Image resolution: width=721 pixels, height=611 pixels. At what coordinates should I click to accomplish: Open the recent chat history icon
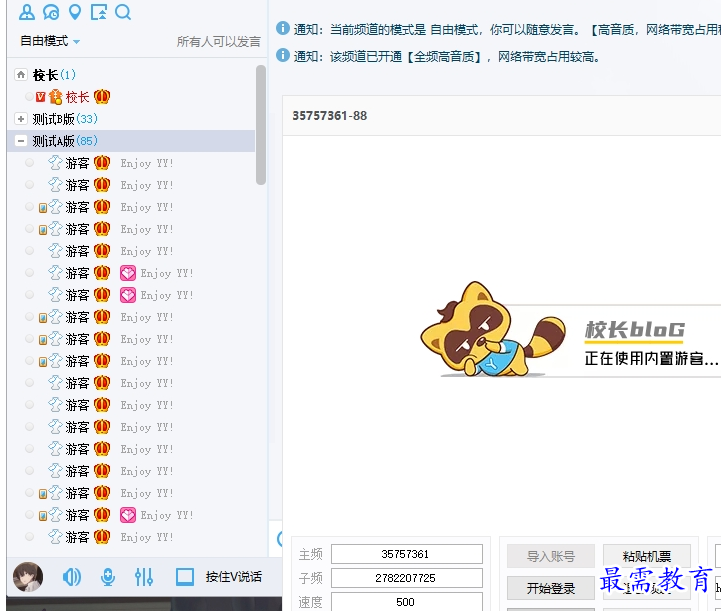(51, 12)
